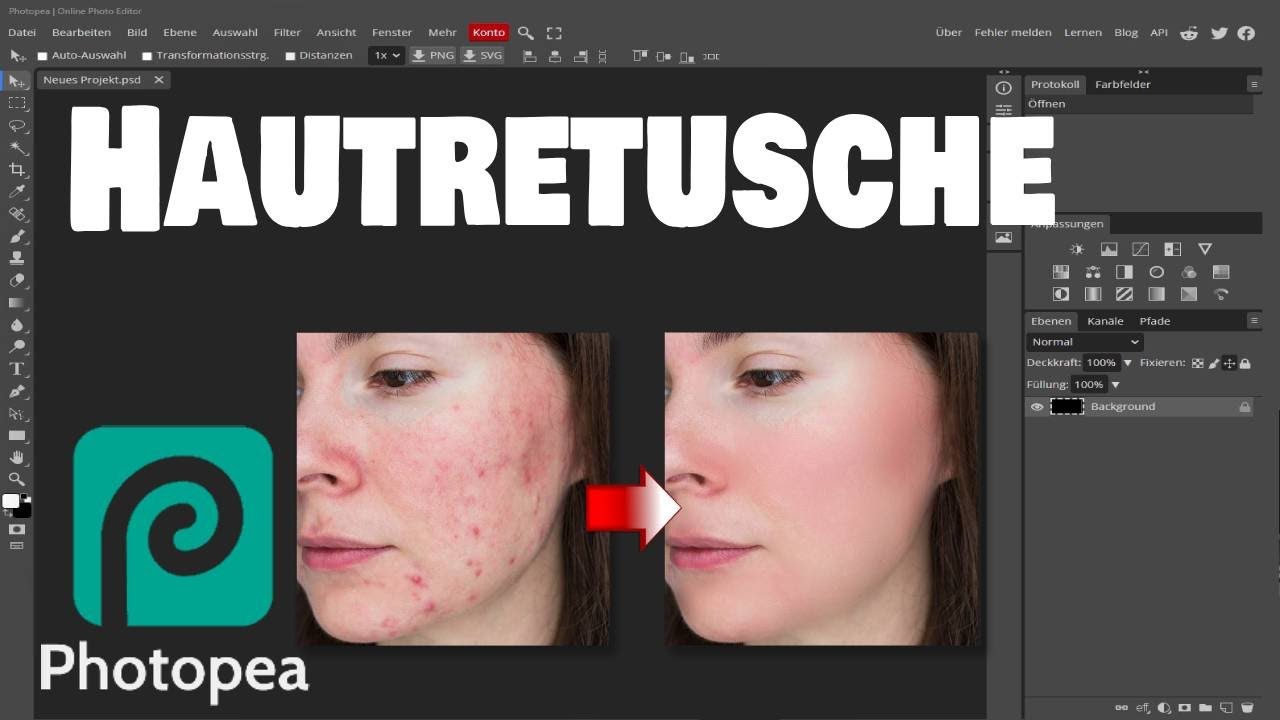Open the Filter menu

click(x=287, y=33)
